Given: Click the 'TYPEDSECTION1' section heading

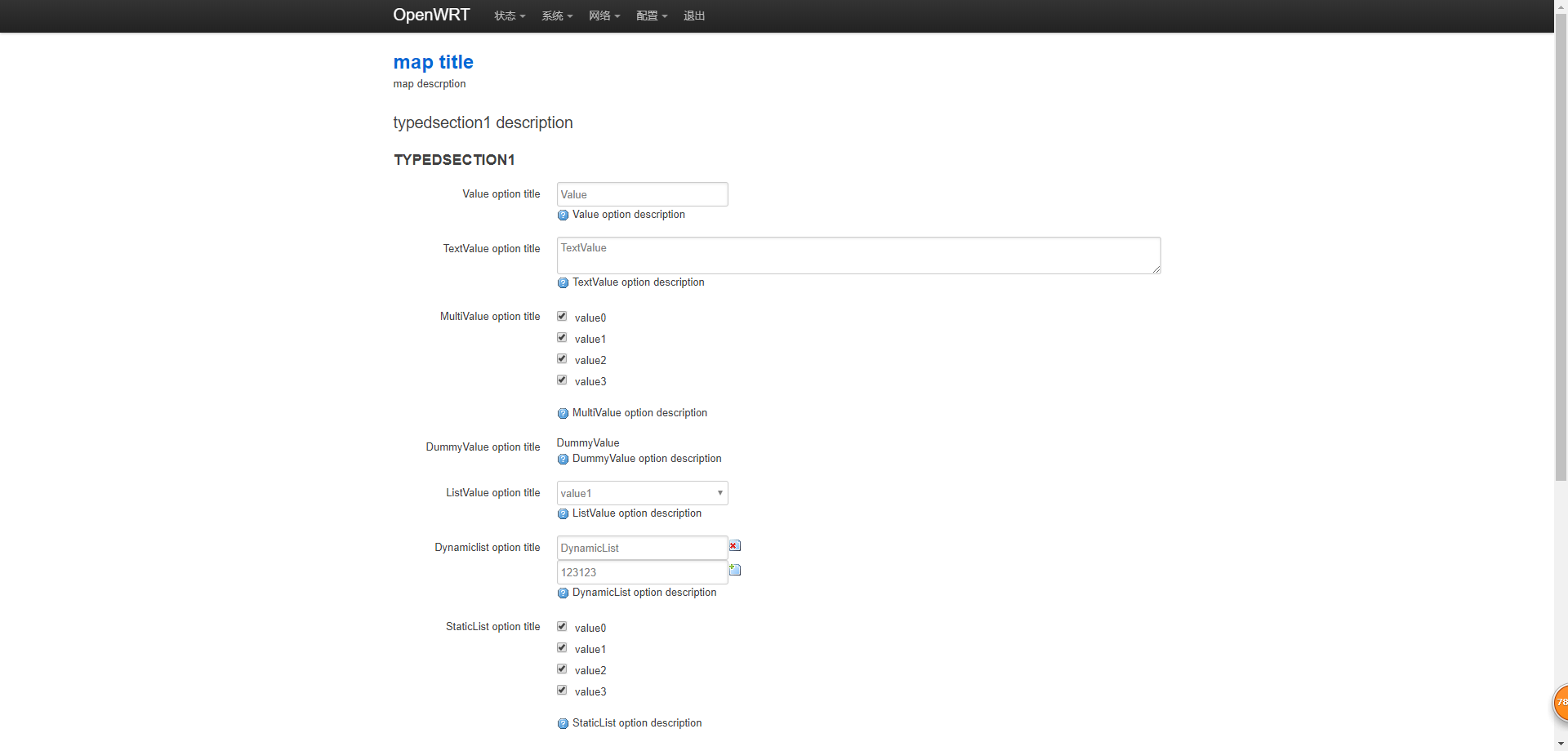Looking at the screenshot, I should tap(454, 160).
